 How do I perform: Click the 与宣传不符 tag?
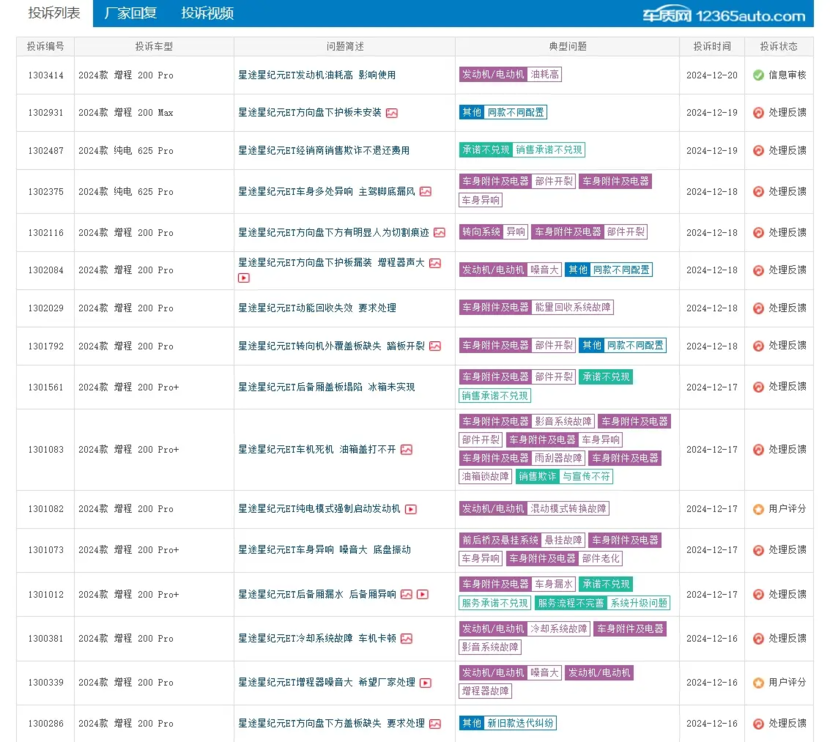pos(586,476)
